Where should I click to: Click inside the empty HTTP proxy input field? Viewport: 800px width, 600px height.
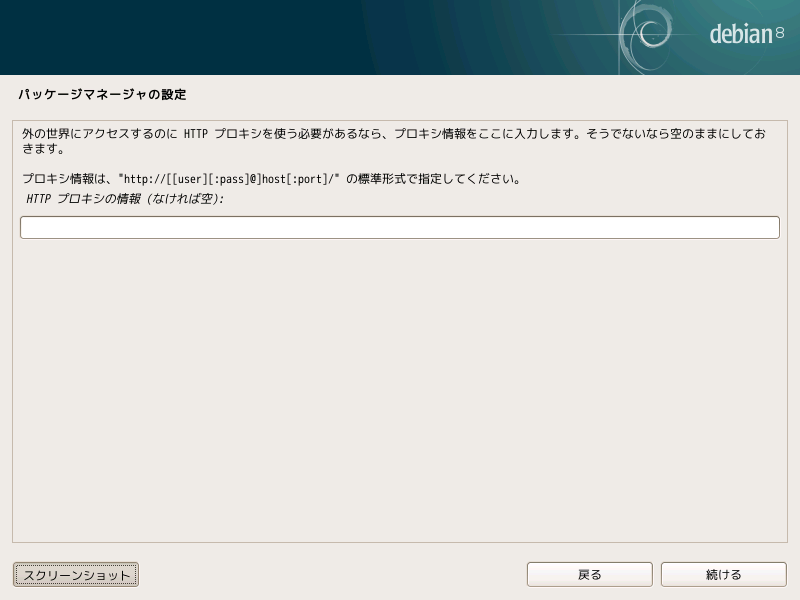pyautogui.click(x=400, y=227)
